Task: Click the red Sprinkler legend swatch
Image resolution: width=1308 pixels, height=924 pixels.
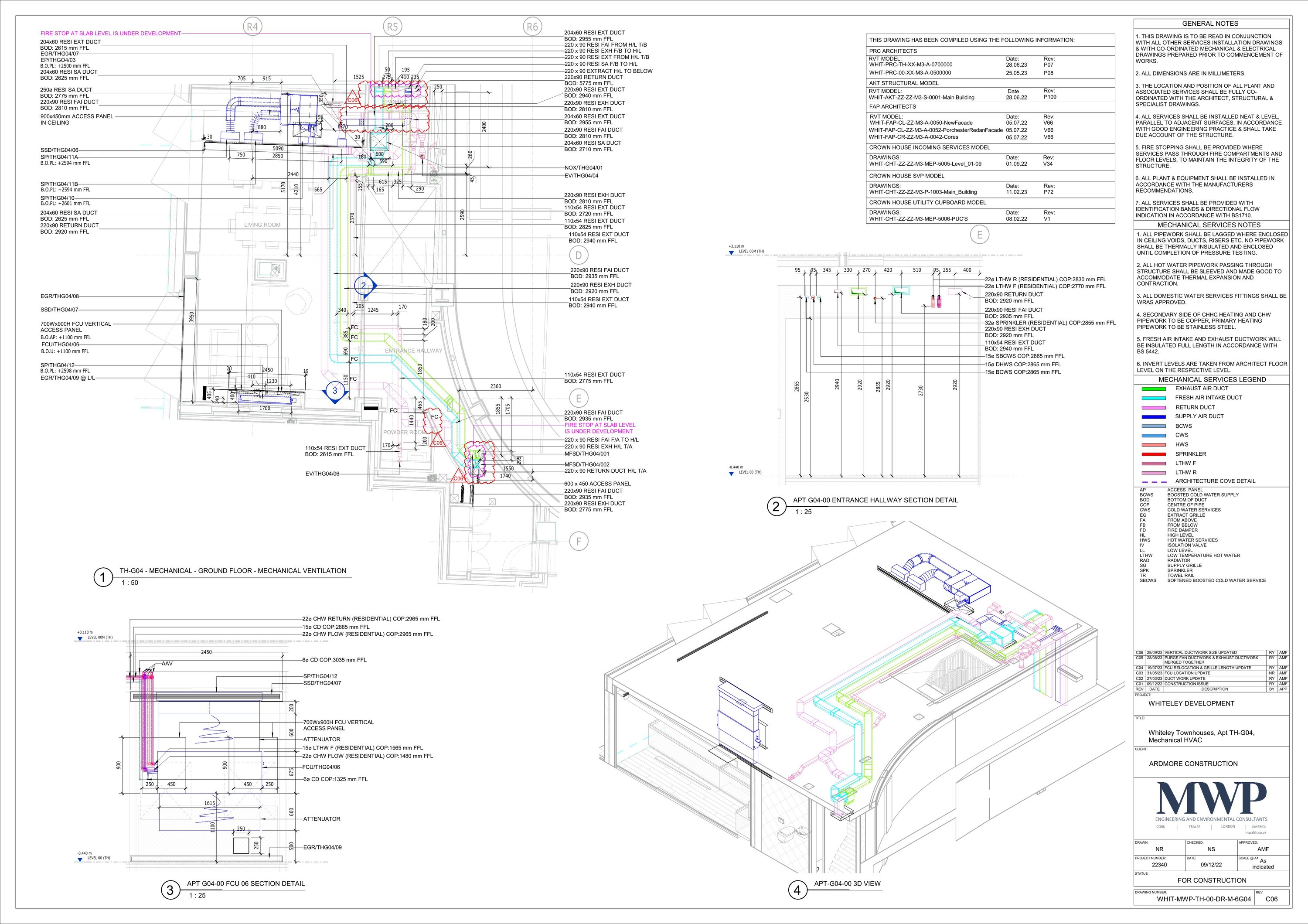Action: point(1154,454)
